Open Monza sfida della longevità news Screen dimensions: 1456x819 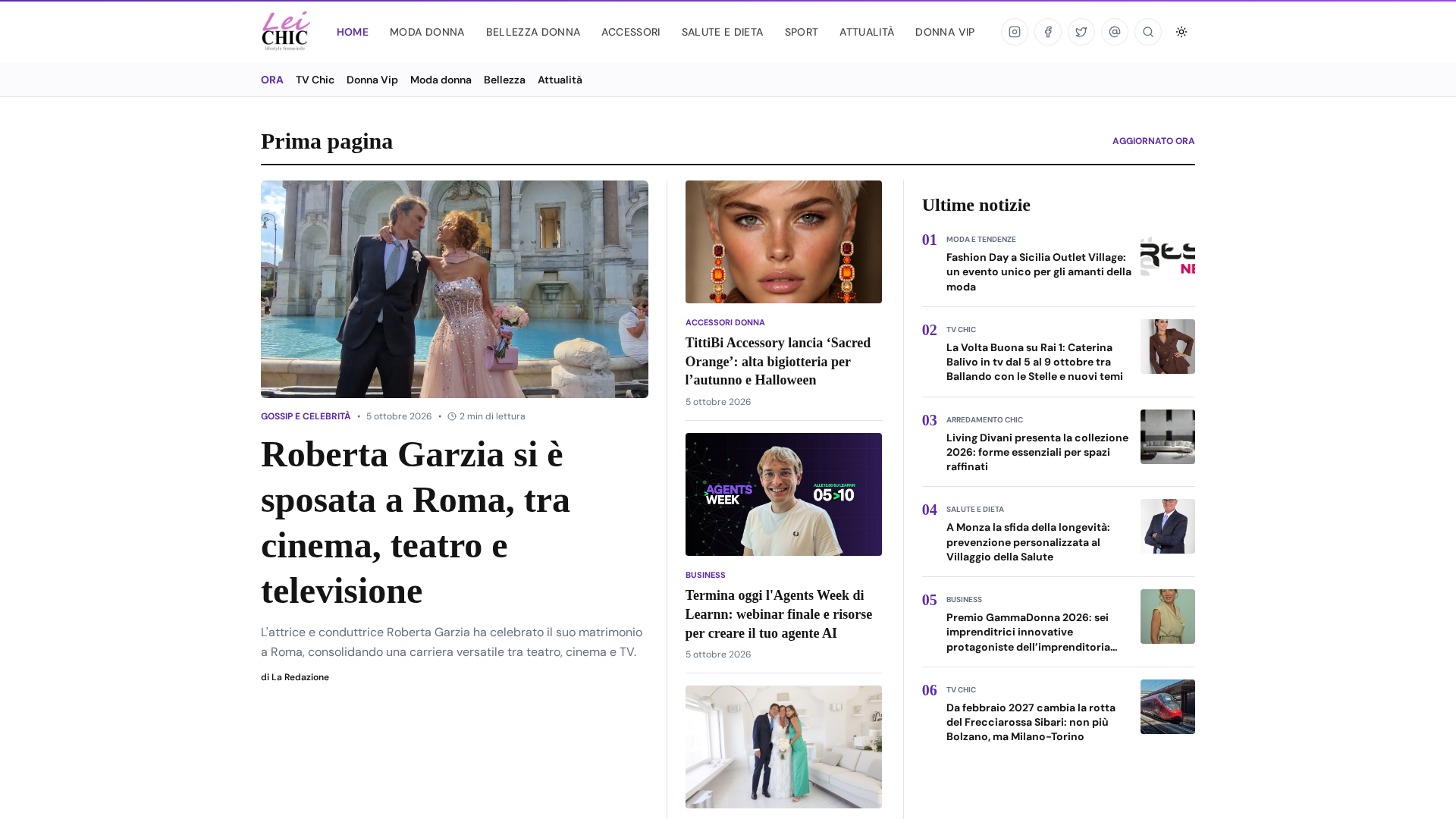pyautogui.click(x=1028, y=542)
